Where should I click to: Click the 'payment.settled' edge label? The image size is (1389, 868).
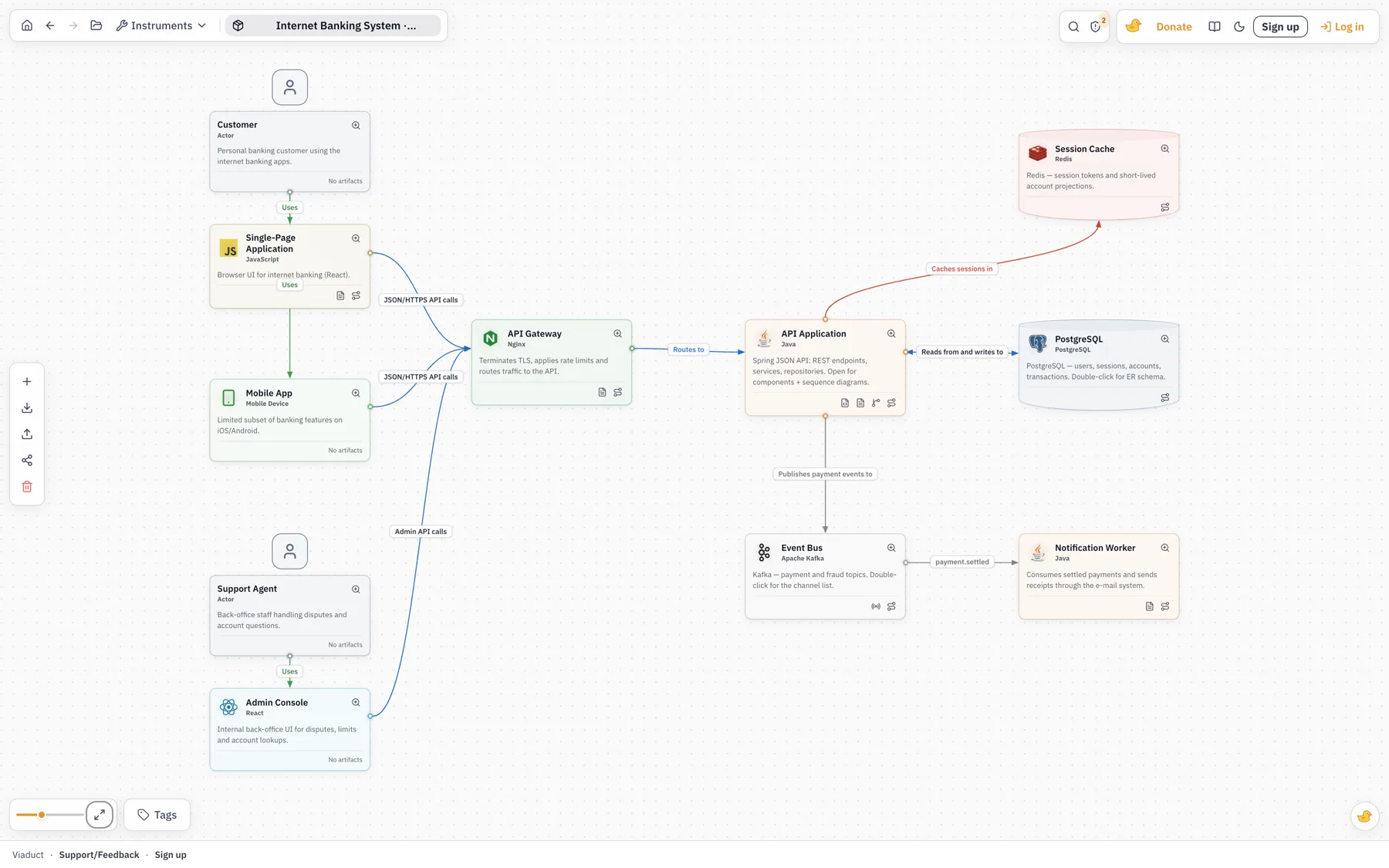coord(961,562)
